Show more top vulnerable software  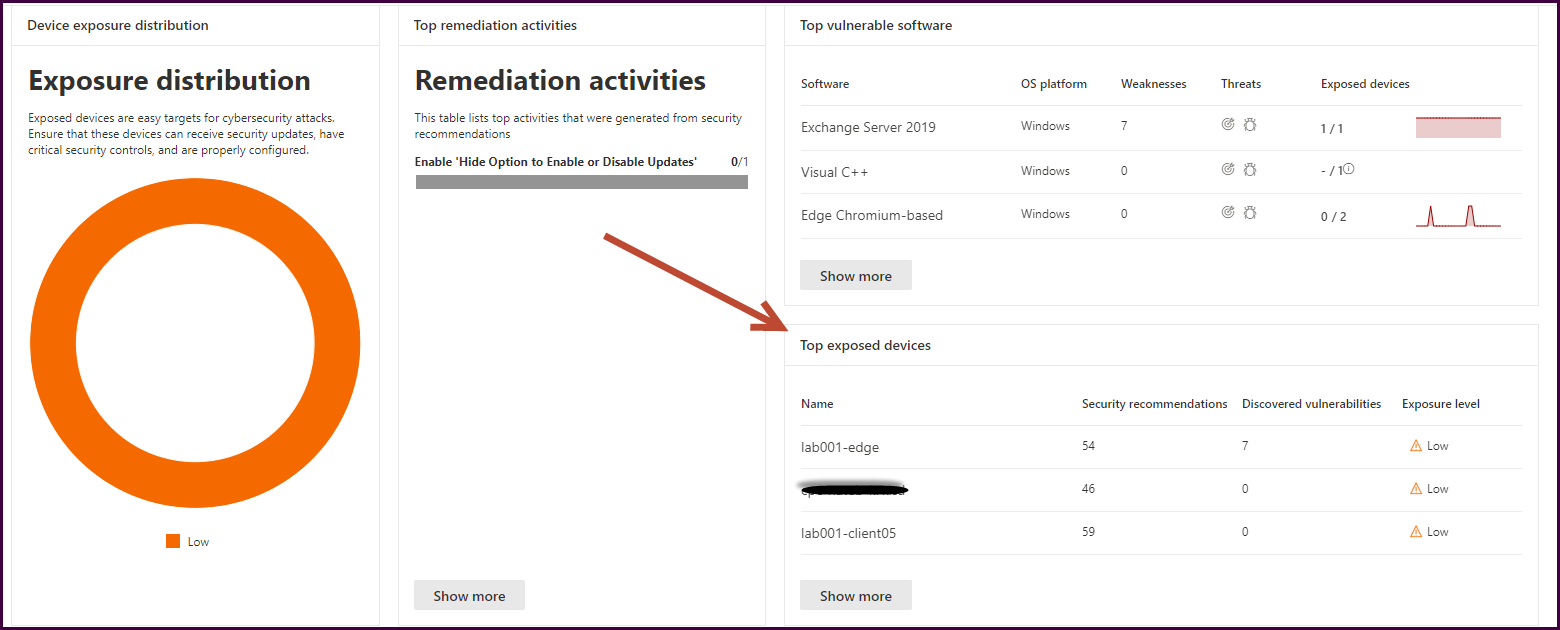coord(855,276)
